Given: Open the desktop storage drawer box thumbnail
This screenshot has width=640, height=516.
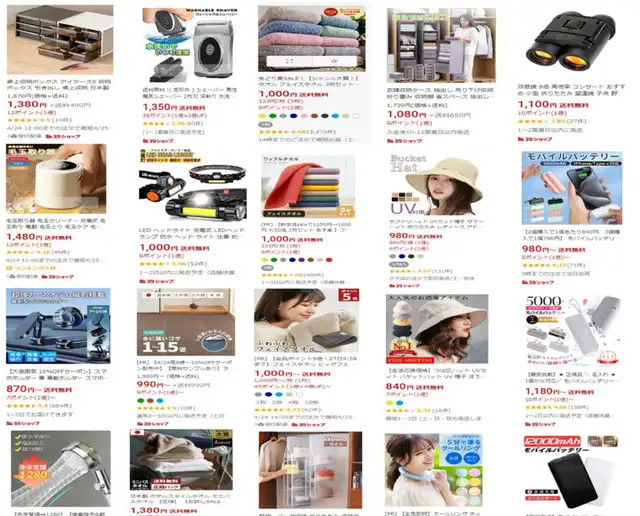Looking at the screenshot, I should click(x=60, y=39).
